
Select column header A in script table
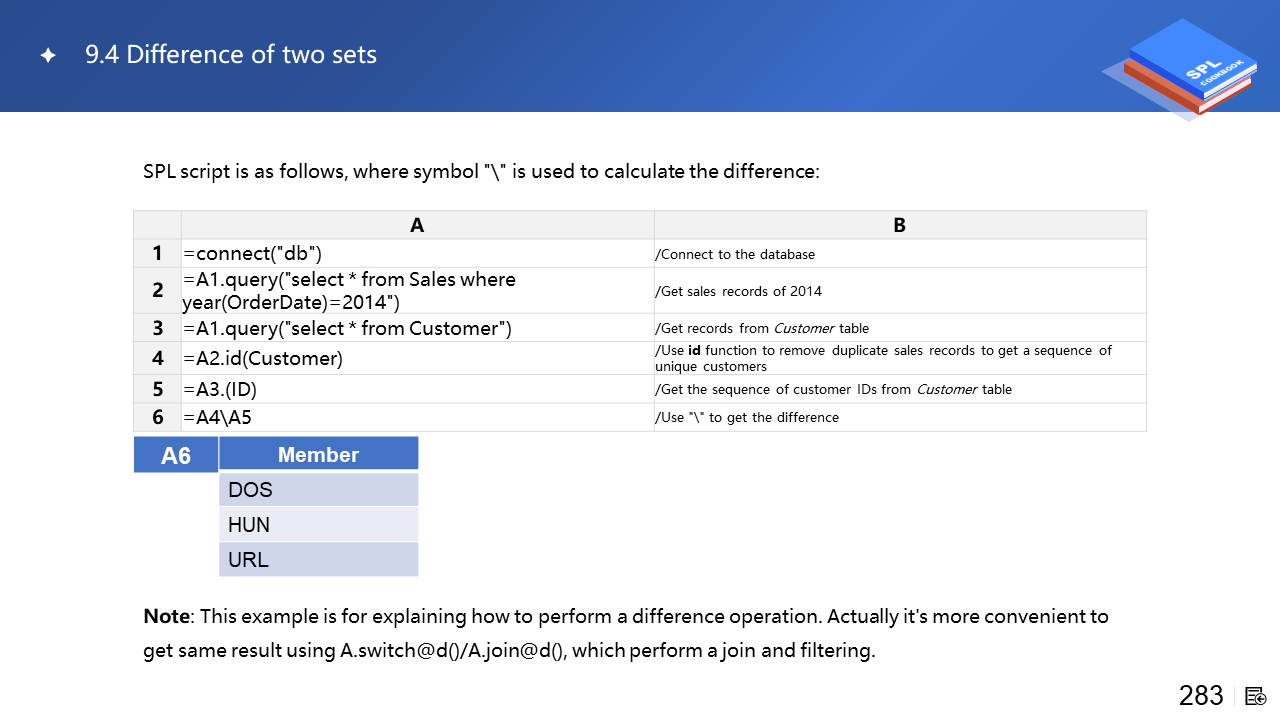pyautogui.click(x=417, y=225)
